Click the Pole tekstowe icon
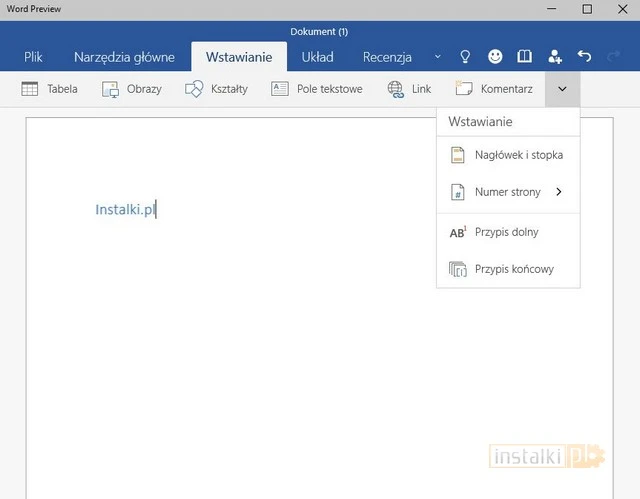 pos(280,89)
